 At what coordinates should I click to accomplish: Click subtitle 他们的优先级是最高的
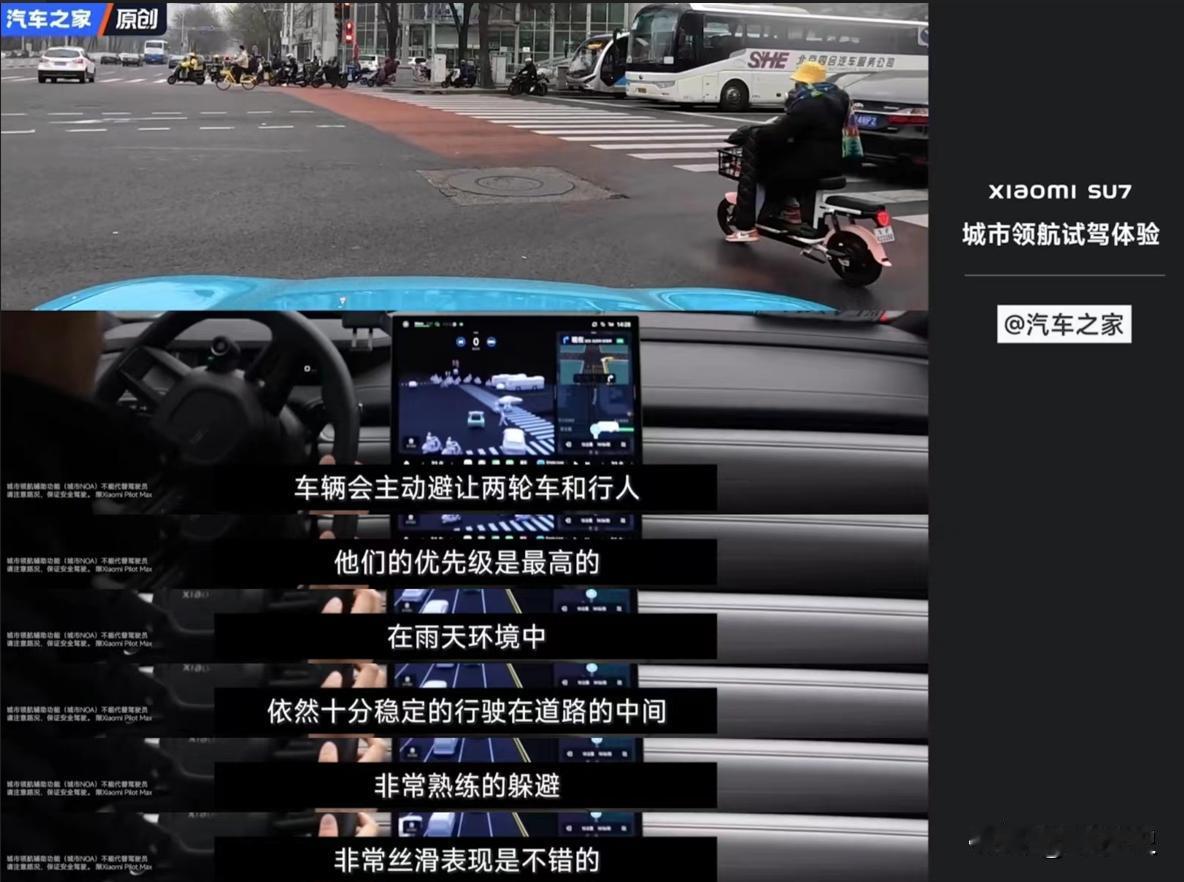(467, 563)
